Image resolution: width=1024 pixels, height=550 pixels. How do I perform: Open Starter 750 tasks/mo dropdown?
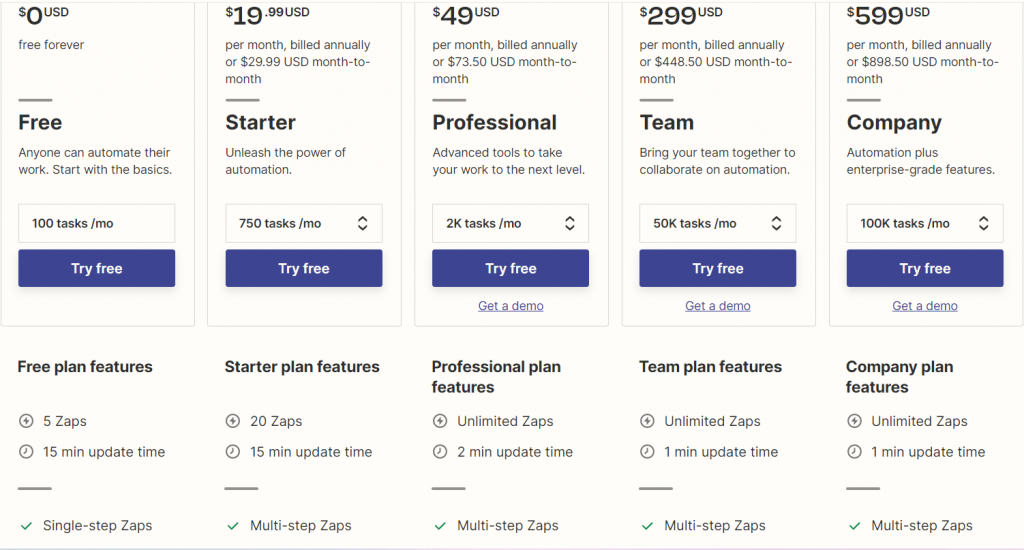[x=303, y=223]
